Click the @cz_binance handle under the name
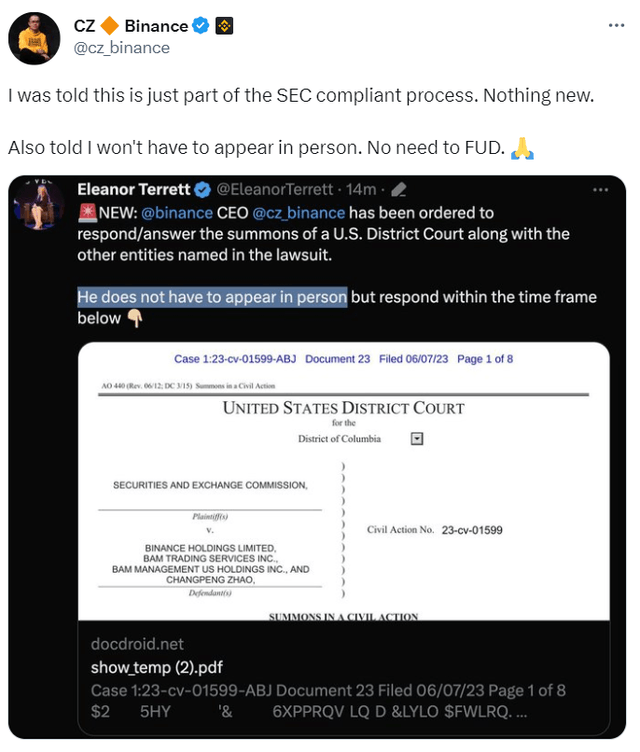The image size is (640, 752). pyautogui.click(x=120, y=47)
